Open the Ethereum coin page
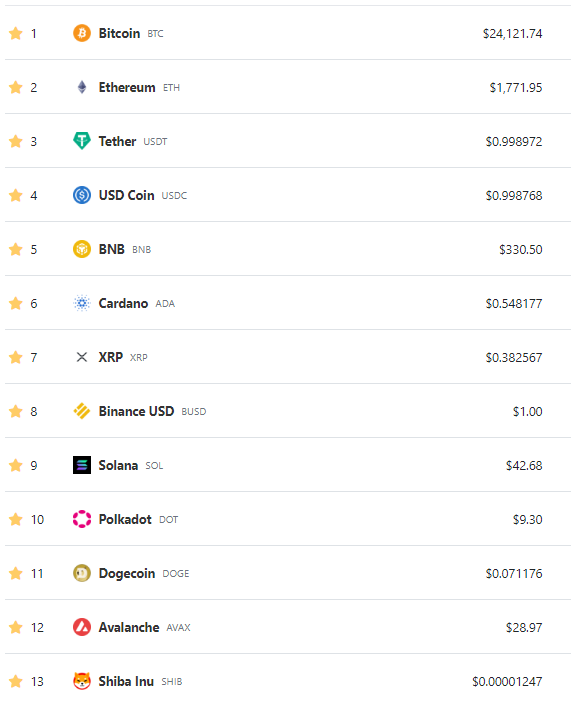This screenshot has height=703, width=571. click(127, 87)
